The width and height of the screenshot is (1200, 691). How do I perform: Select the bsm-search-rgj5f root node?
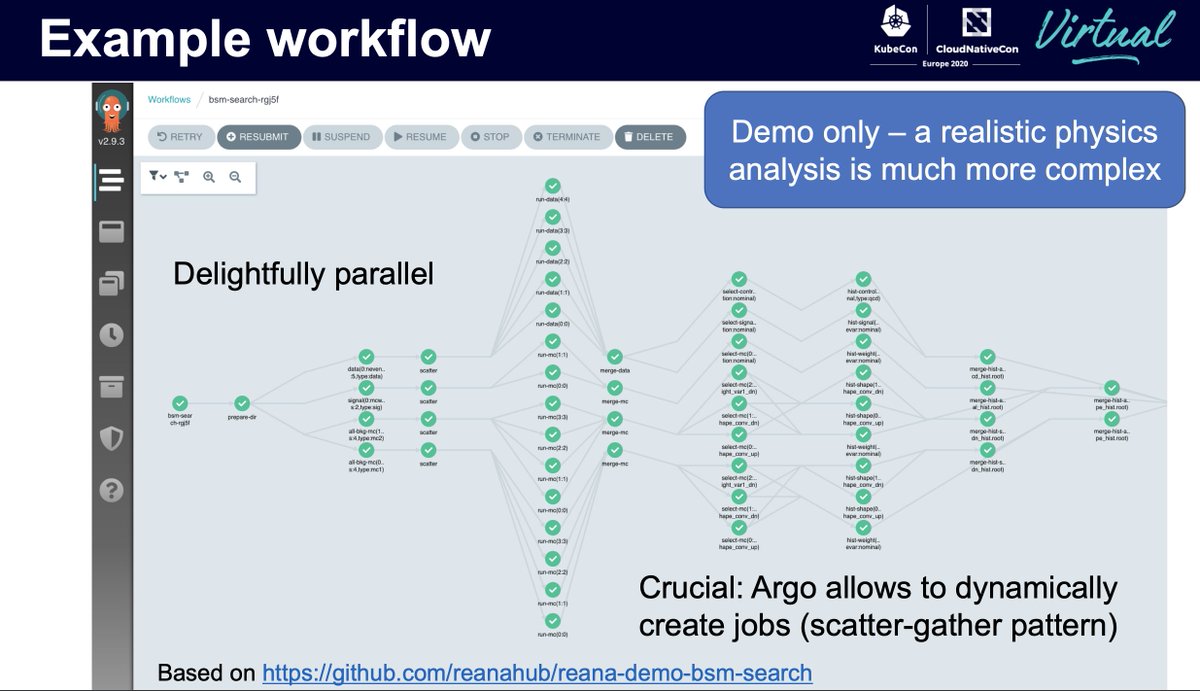pyautogui.click(x=179, y=403)
